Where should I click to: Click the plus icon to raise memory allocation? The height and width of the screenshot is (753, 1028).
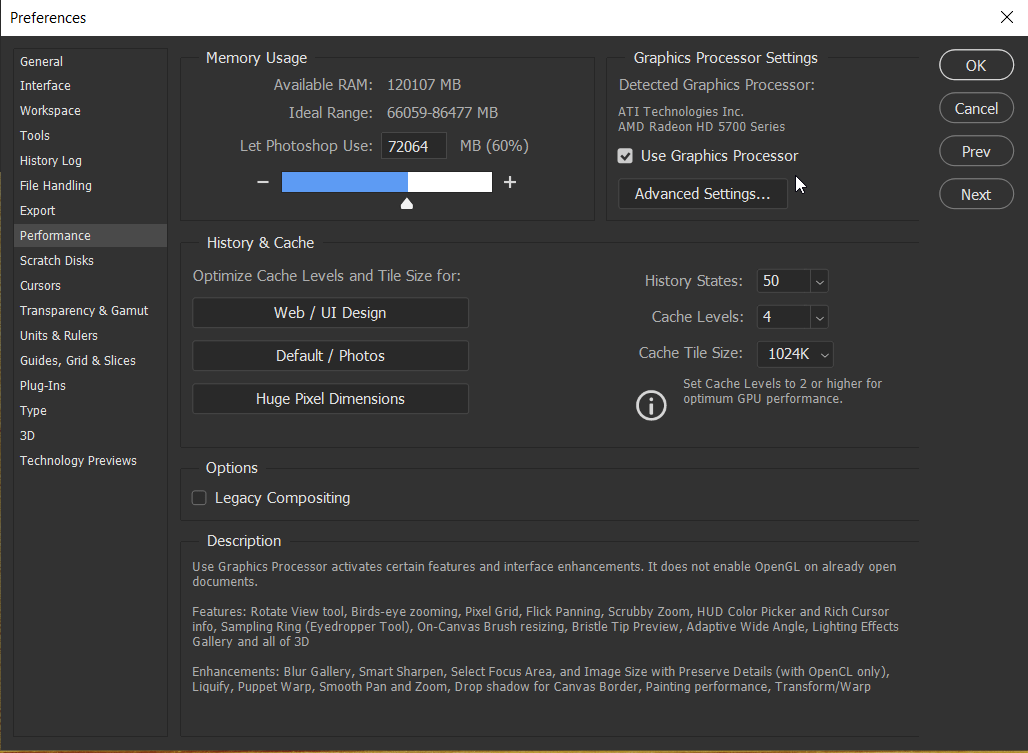coord(510,182)
